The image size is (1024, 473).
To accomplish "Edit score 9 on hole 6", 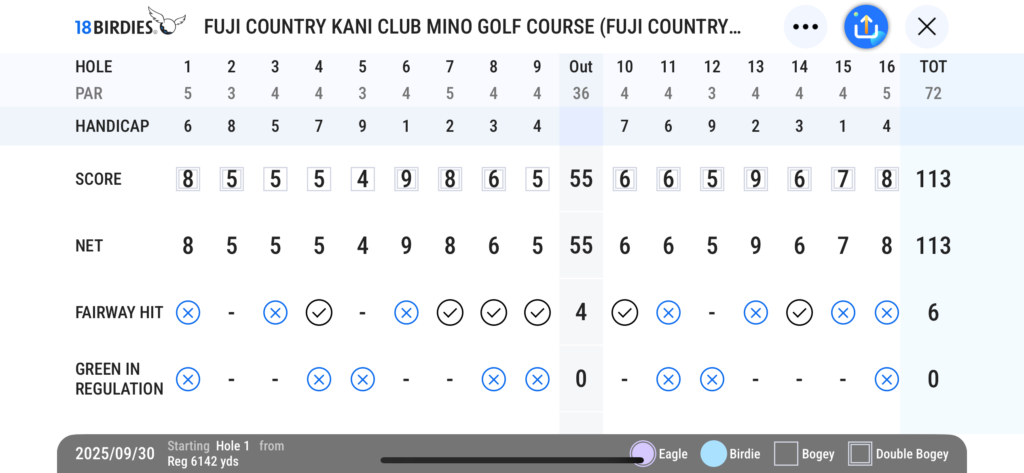I will (406, 179).
